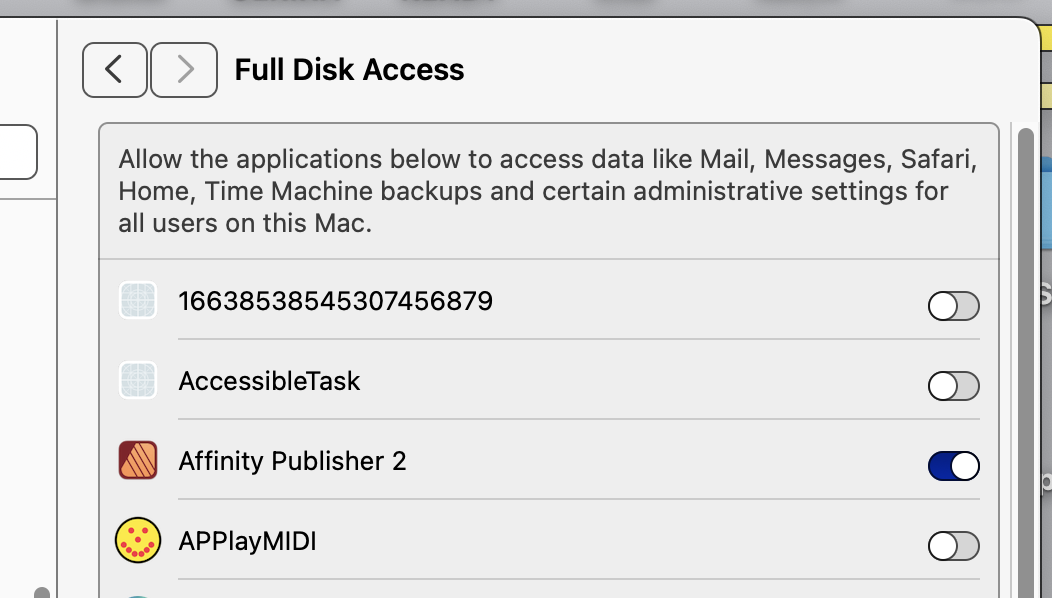Disable Affinity Publisher 2 disk access switch
The width and height of the screenshot is (1052, 598).
pyautogui.click(x=953, y=466)
